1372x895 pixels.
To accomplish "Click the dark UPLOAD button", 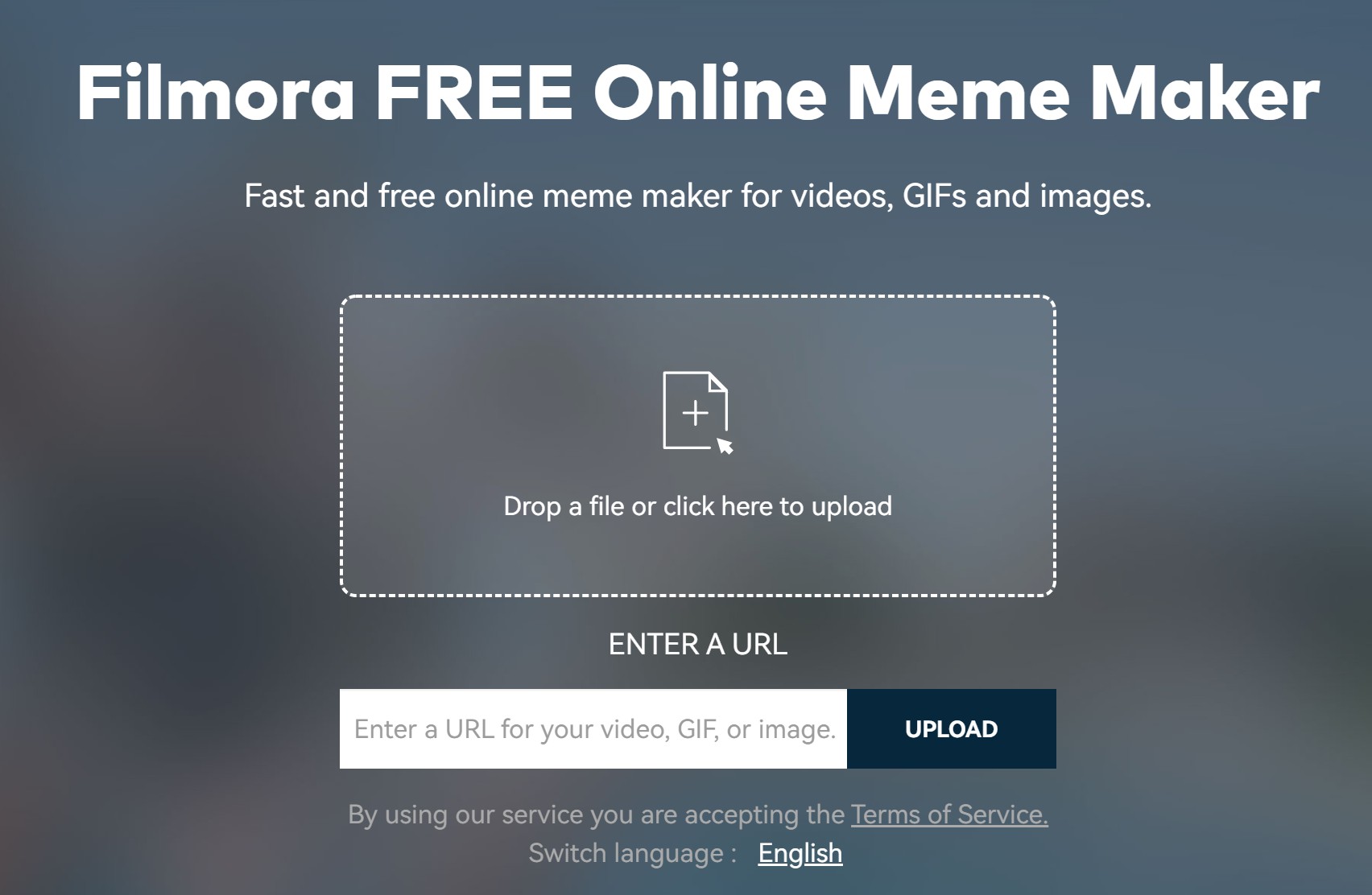I will pyautogui.click(x=951, y=728).
